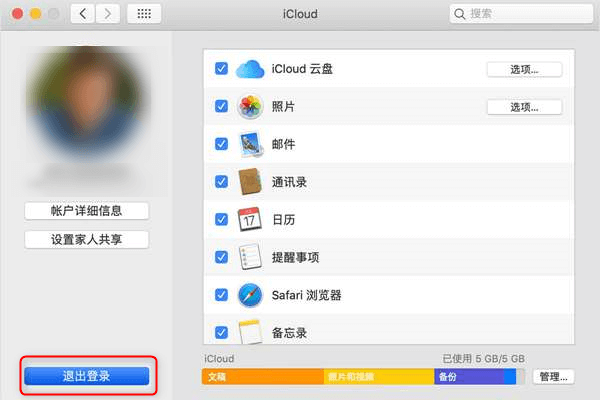Disable the 邮件 checkbox
The width and height of the screenshot is (600, 400).
click(x=221, y=144)
